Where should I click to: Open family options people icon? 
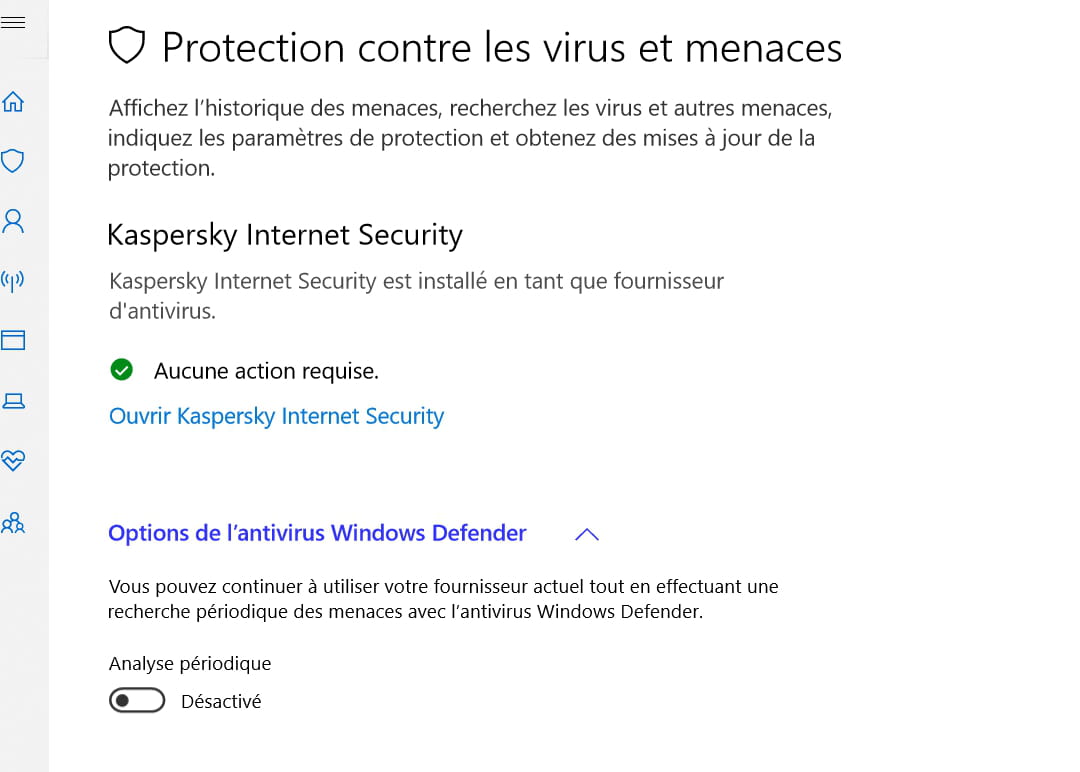(x=13, y=522)
